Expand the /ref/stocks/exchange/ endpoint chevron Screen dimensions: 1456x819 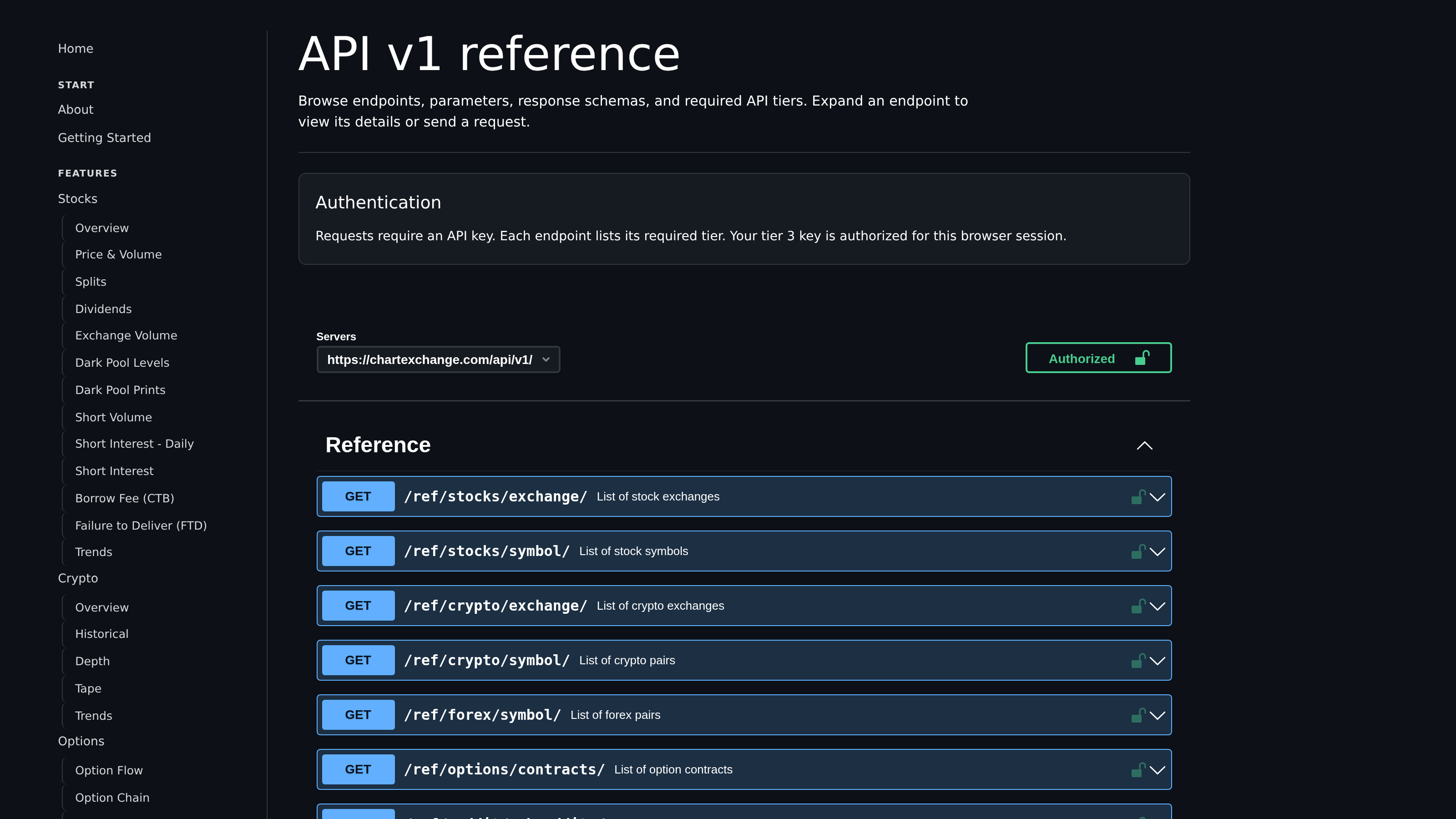[x=1157, y=497]
